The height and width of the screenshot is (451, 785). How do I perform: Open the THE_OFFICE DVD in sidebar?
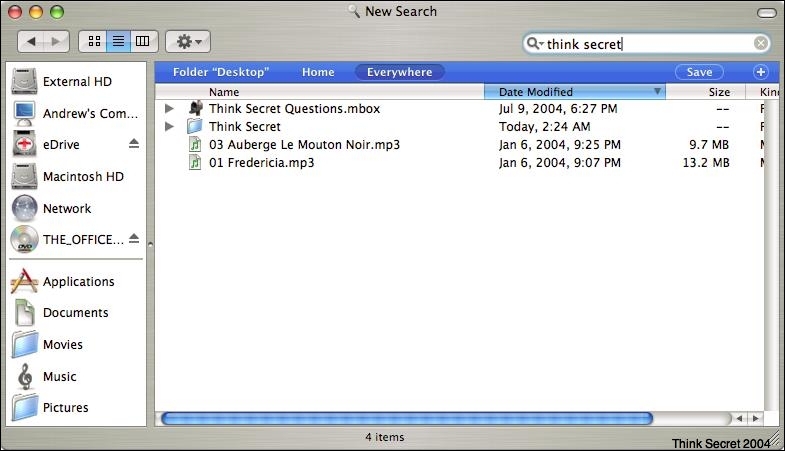67,240
